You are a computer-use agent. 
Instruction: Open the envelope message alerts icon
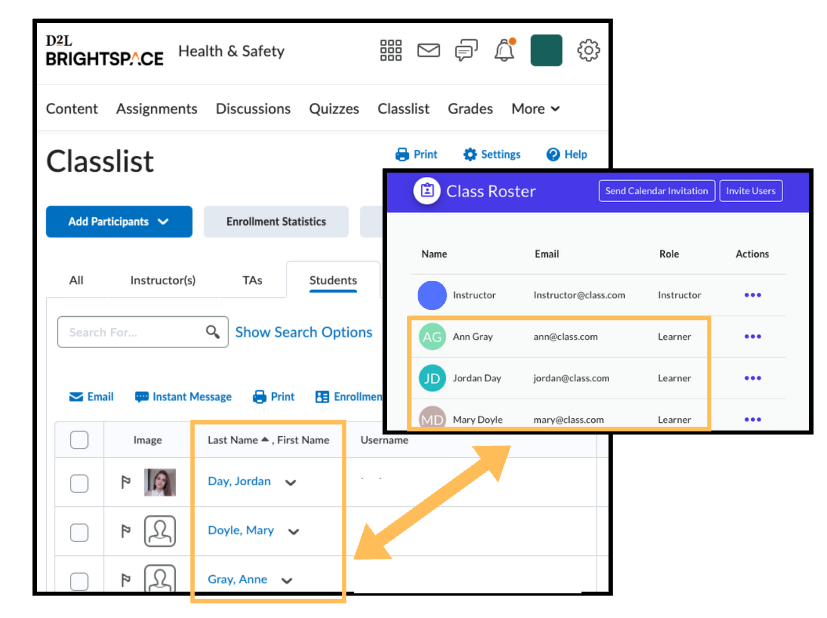point(428,51)
